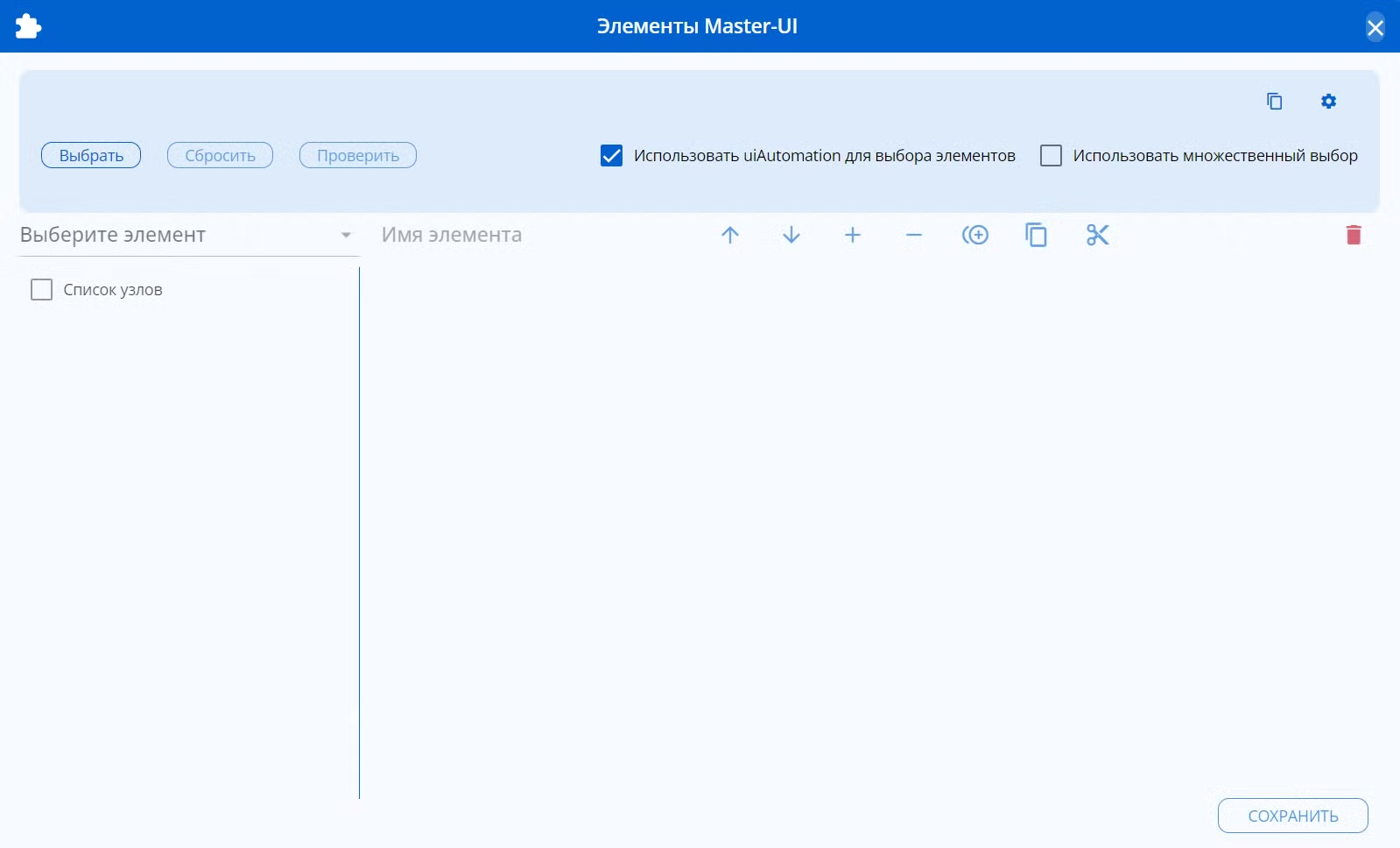Tick the Список узлов checkbox

(41, 290)
